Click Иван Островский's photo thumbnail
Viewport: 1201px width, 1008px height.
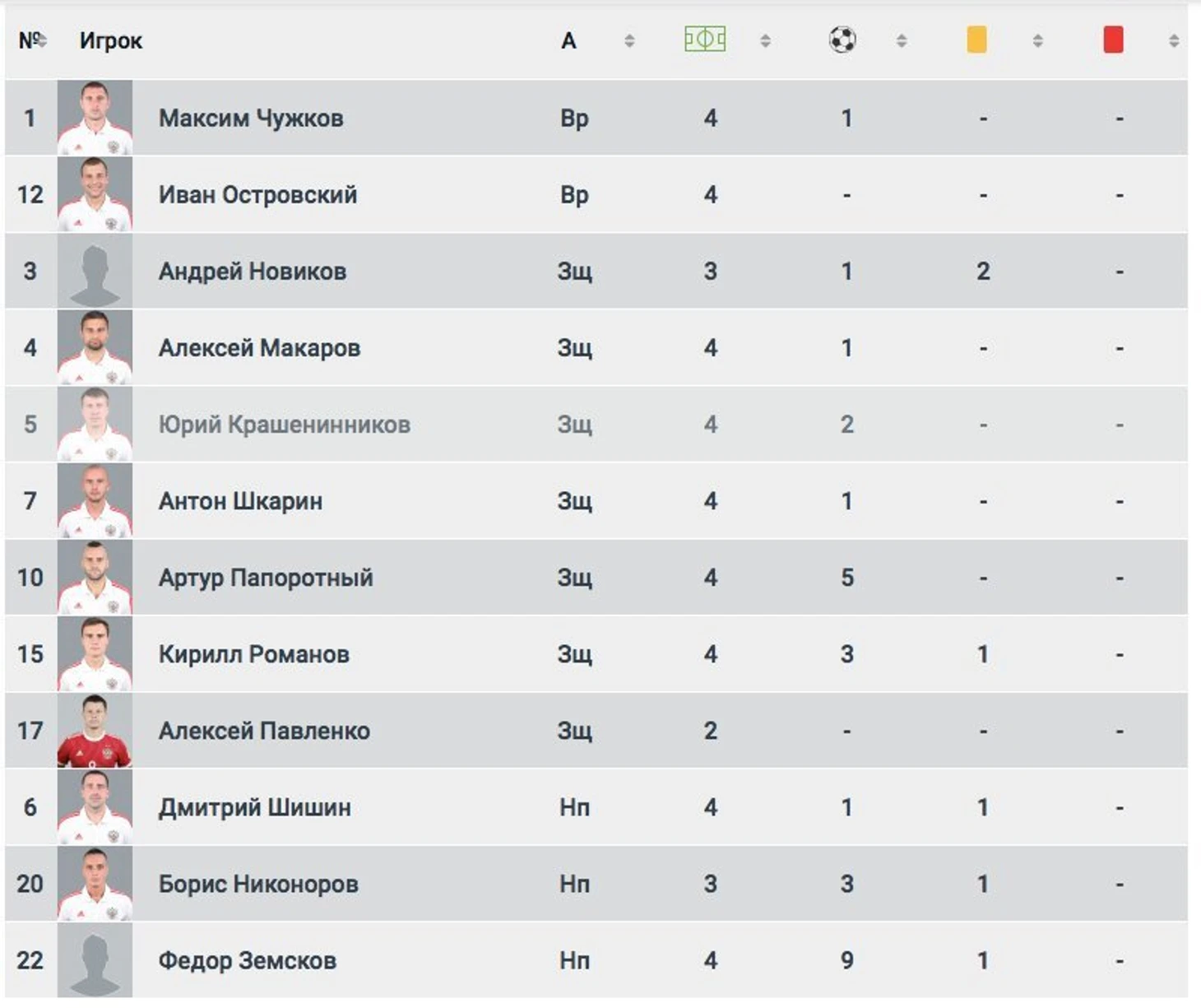click(x=95, y=195)
